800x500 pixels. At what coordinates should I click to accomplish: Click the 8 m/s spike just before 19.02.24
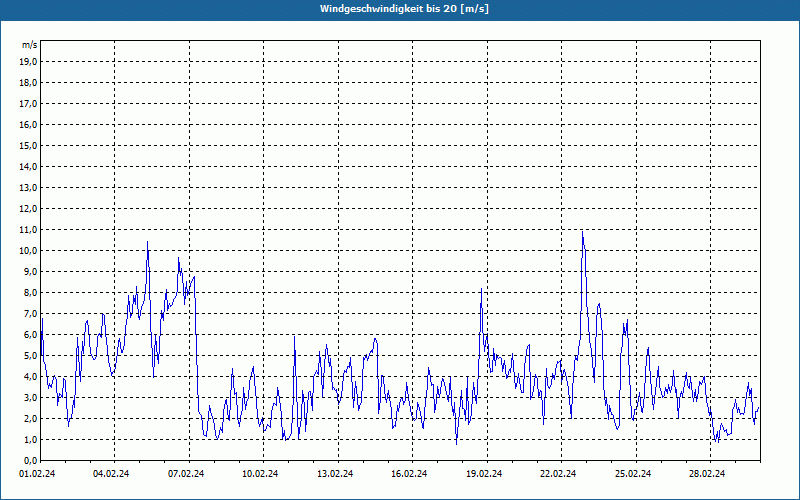(x=481, y=289)
